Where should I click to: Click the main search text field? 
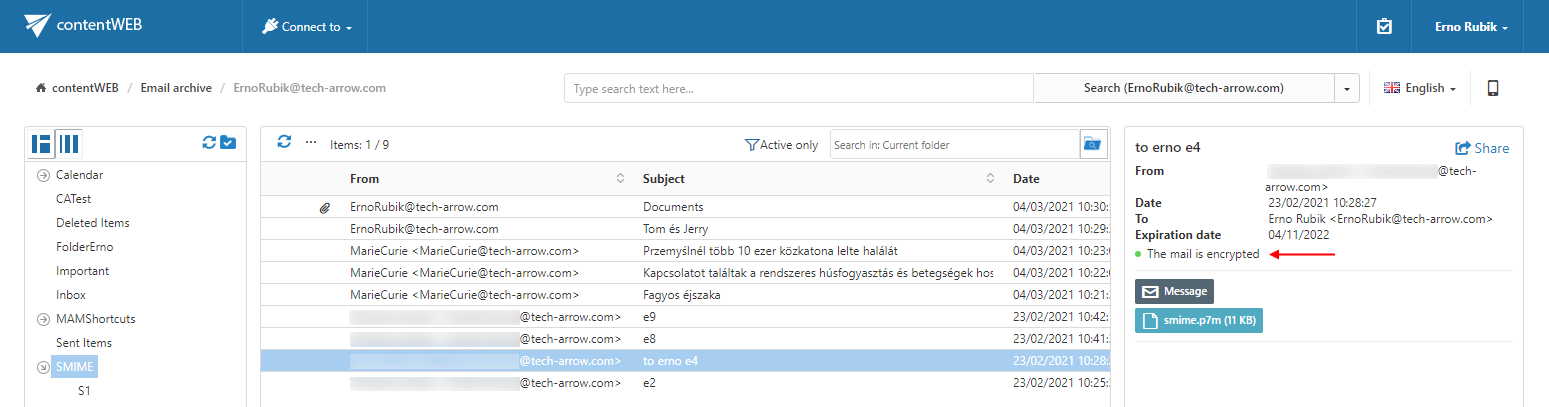[x=798, y=88]
